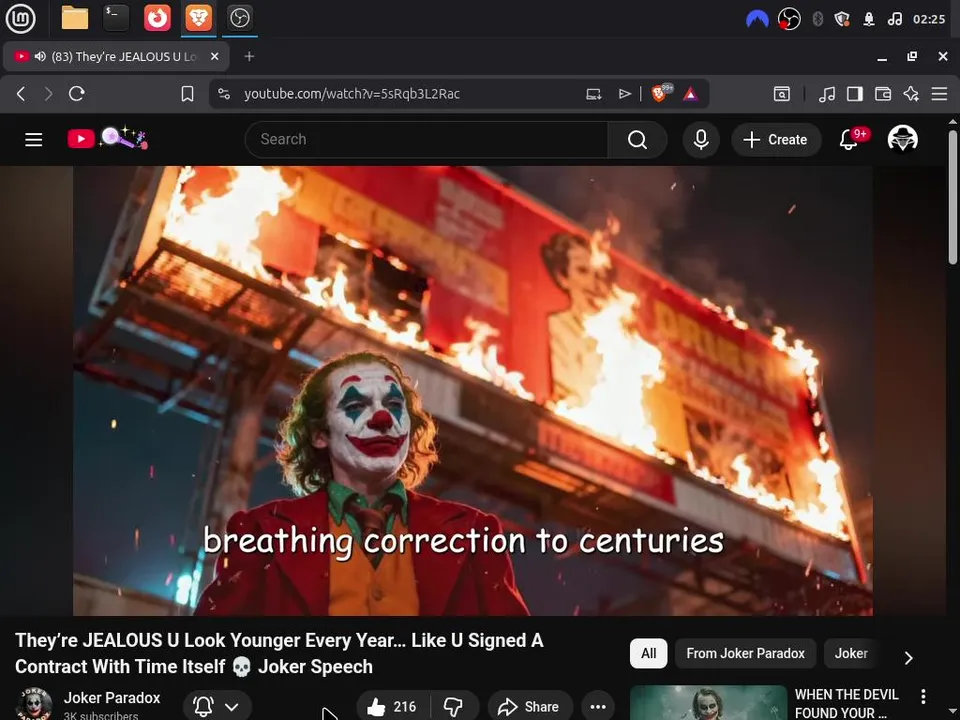Click the share arrow icon in address bar
Viewport: 960px width, 720px height.
pos(624,94)
